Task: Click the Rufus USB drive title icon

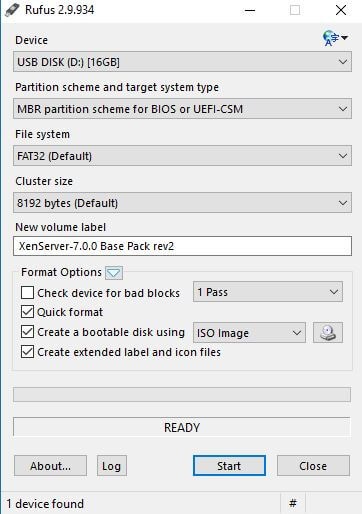Action: (x=12, y=10)
